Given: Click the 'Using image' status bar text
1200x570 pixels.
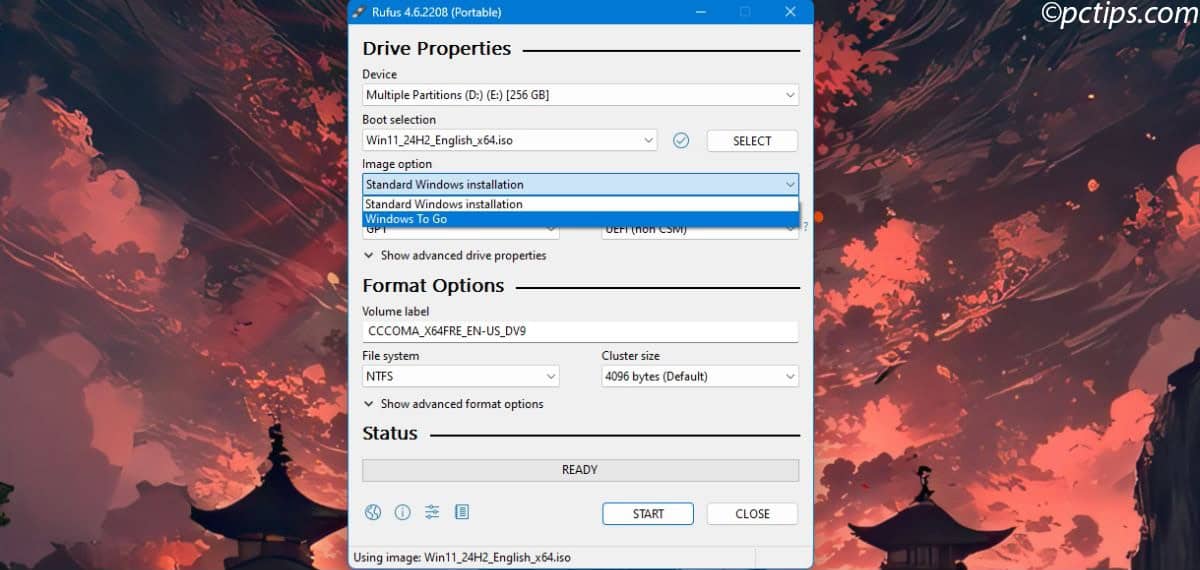Looking at the screenshot, I should (461, 557).
